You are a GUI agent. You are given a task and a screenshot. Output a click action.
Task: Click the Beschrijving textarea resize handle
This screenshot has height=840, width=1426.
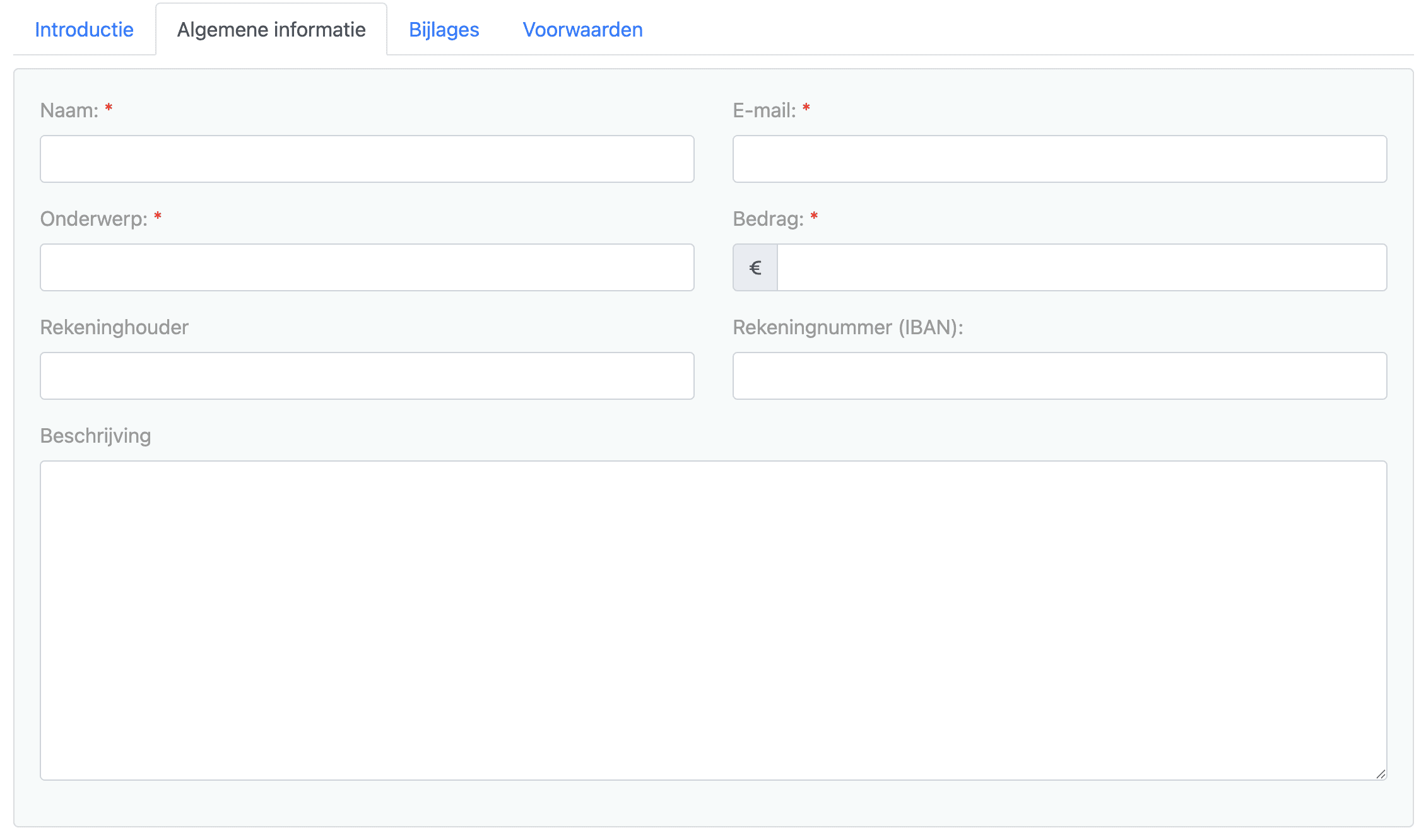[1381, 774]
